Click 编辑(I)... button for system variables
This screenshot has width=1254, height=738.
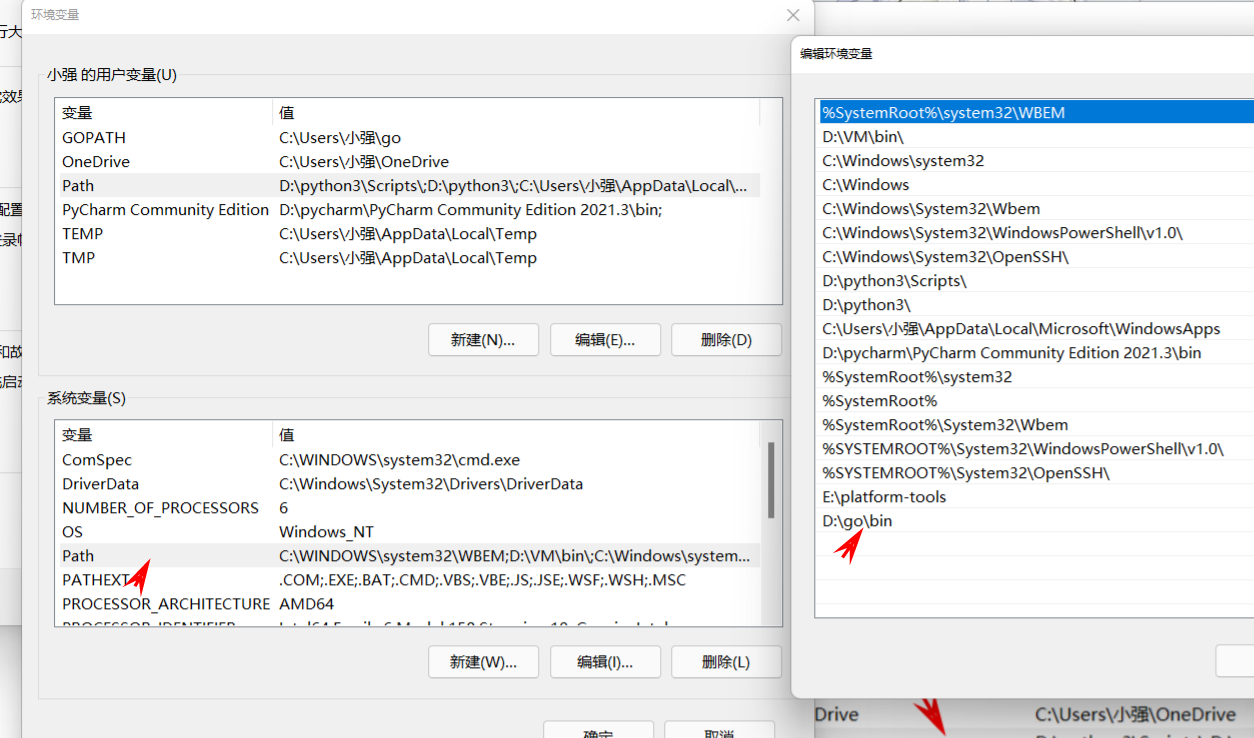coord(605,662)
